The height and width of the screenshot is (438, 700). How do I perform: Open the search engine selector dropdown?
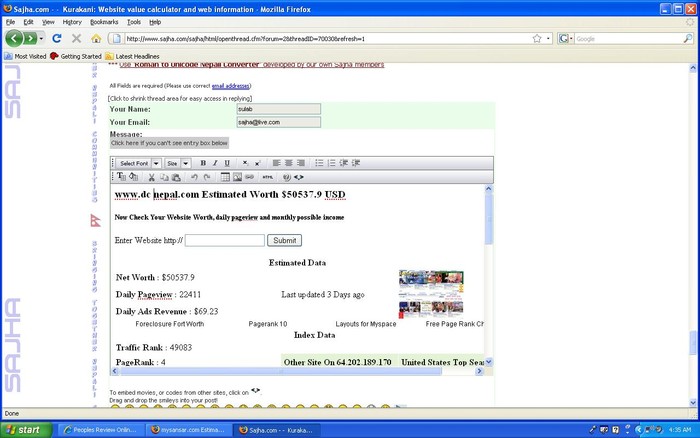566,39
